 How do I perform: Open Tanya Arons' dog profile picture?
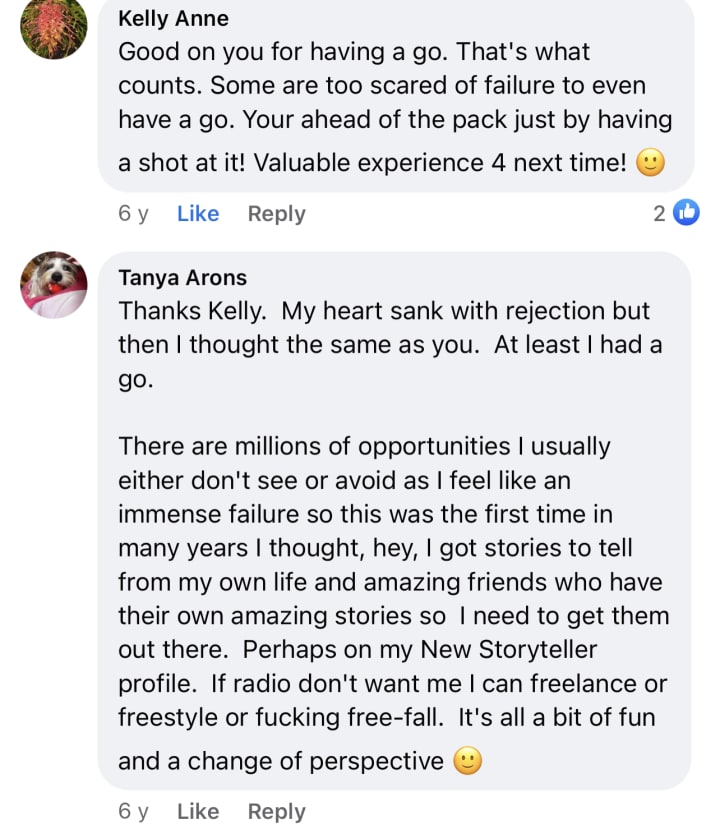54,285
